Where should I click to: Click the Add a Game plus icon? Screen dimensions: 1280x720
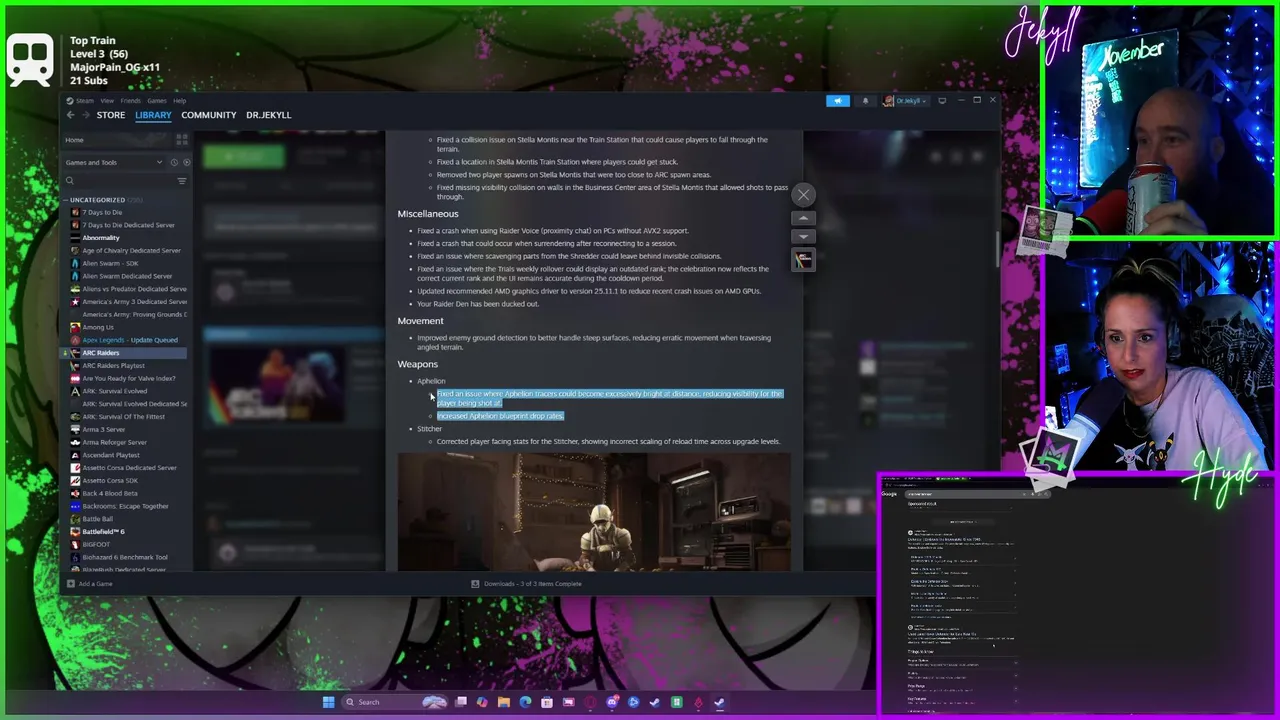click(70, 584)
